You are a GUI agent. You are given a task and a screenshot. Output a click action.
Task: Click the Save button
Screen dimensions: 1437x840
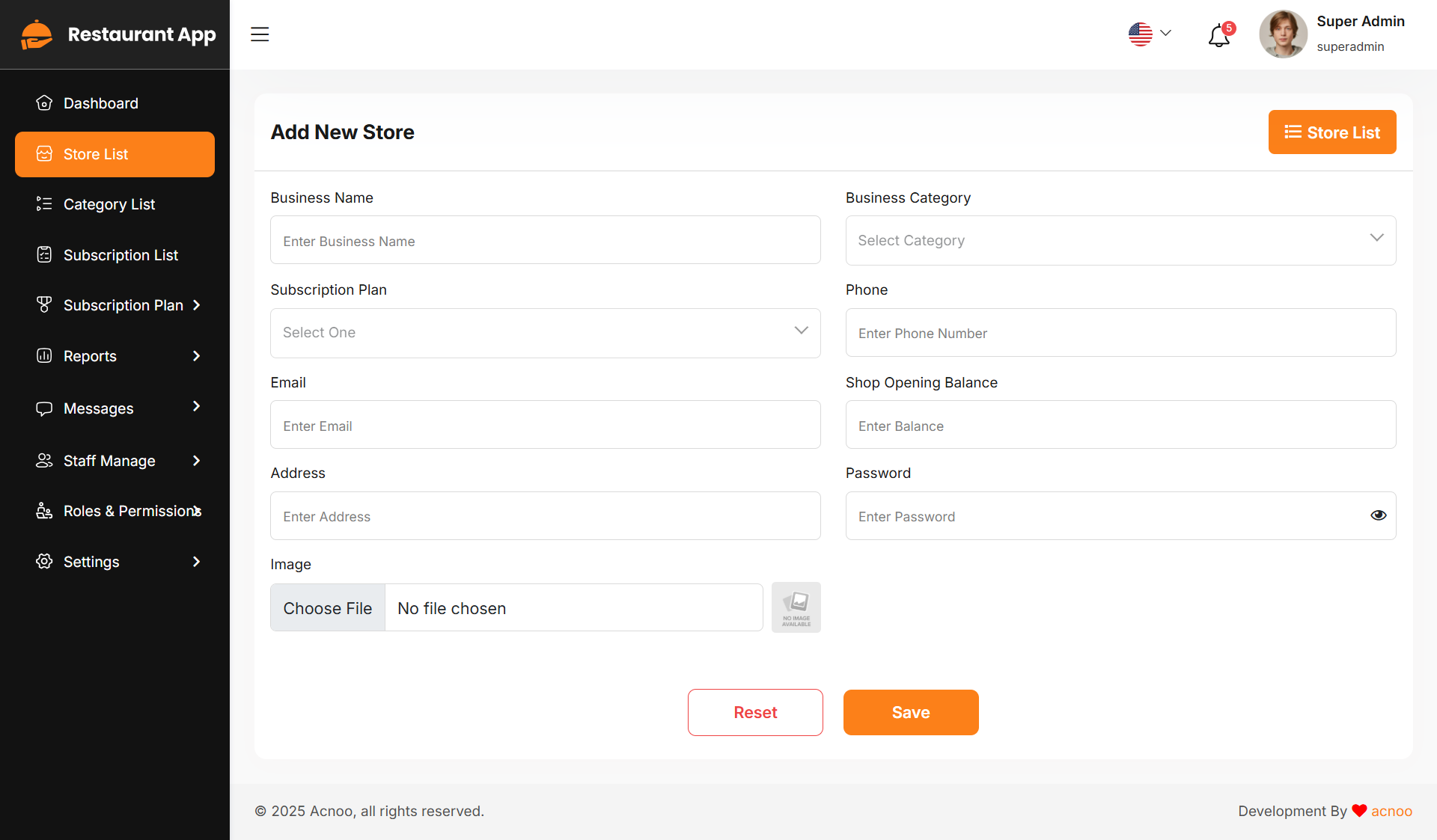910,712
